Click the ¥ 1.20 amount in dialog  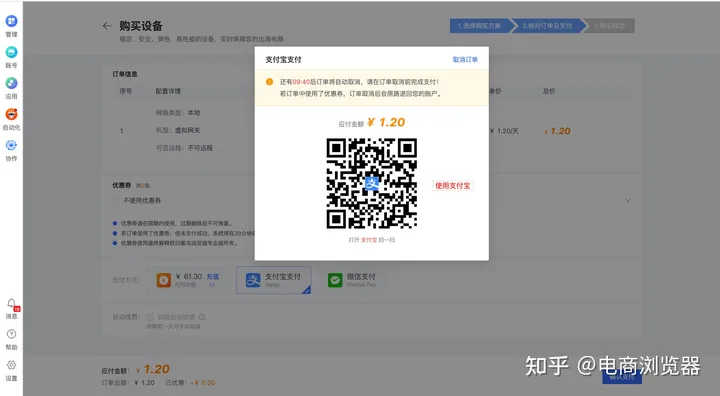pyautogui.click(x=386, y=122)
